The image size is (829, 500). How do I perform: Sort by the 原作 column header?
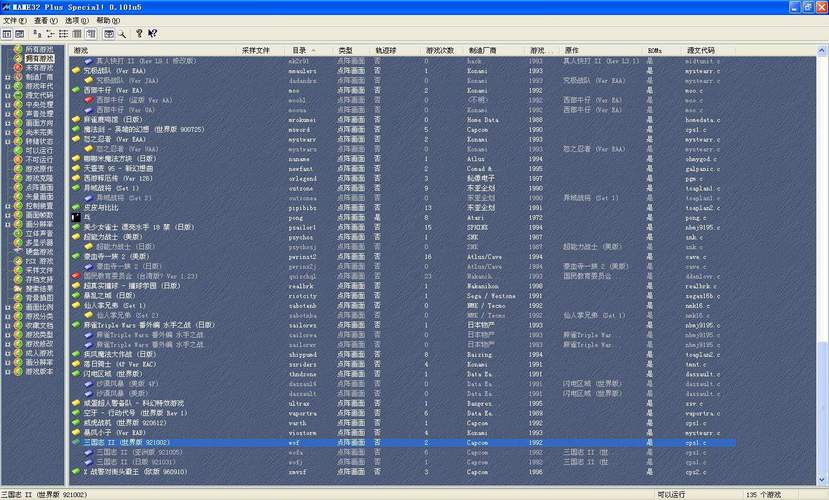coord(602,50)
